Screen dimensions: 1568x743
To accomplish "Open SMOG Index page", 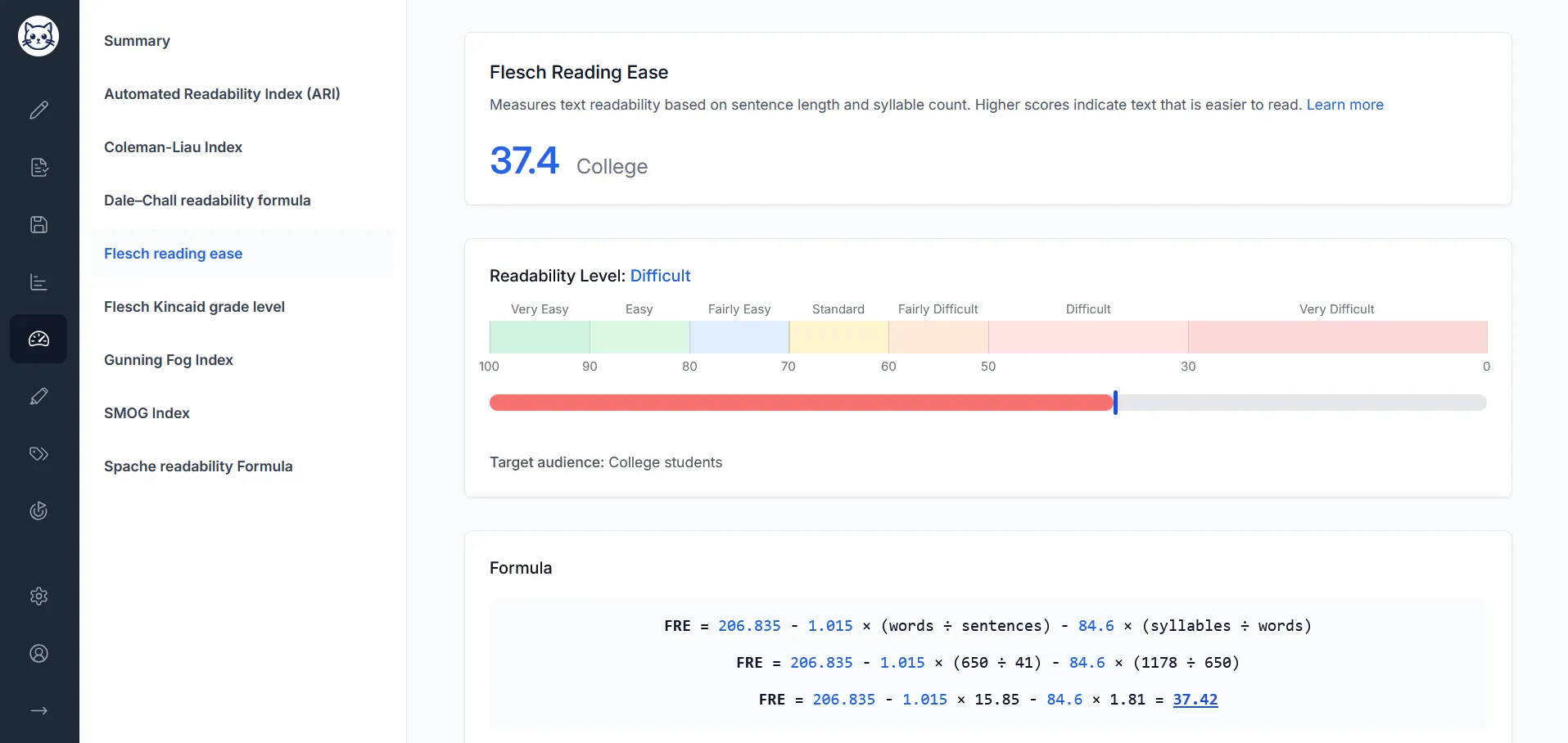I will pos(147,413).
